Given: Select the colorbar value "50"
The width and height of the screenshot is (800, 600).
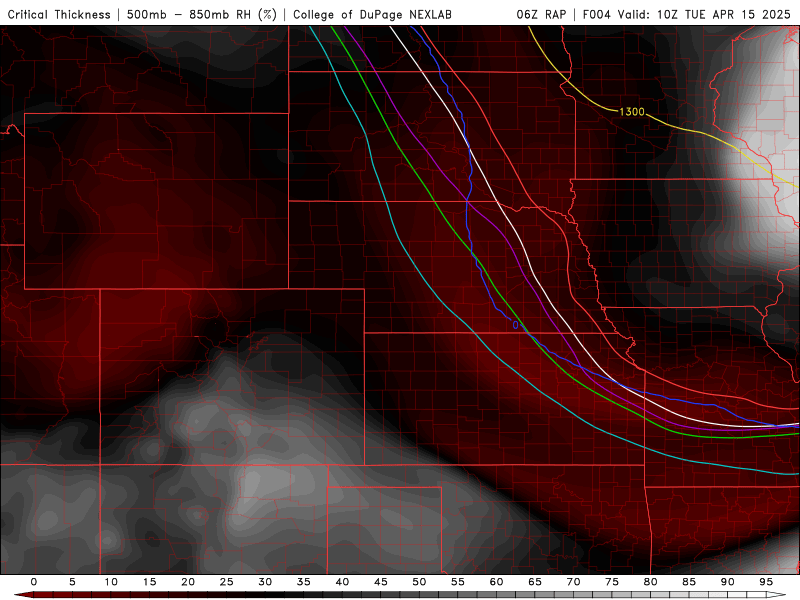Looking at the screenshot, I should coord(419,582).
